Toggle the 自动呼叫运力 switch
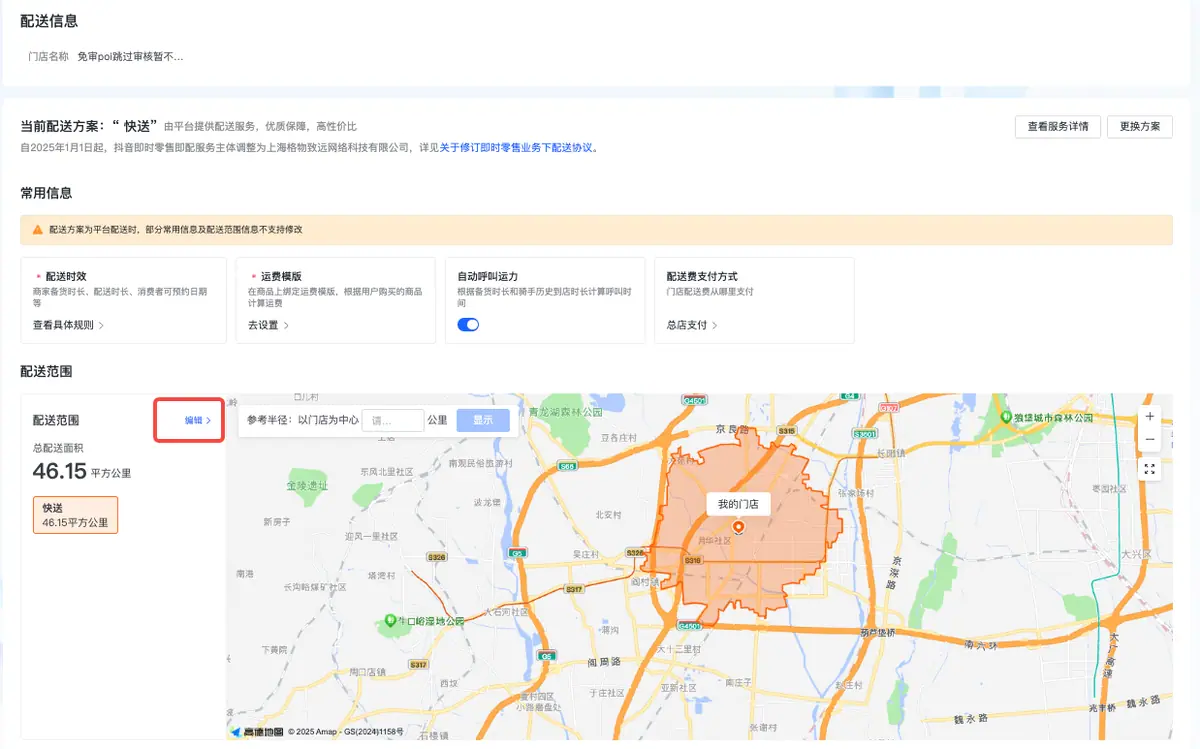The image size is (1200, 749). 468,325
